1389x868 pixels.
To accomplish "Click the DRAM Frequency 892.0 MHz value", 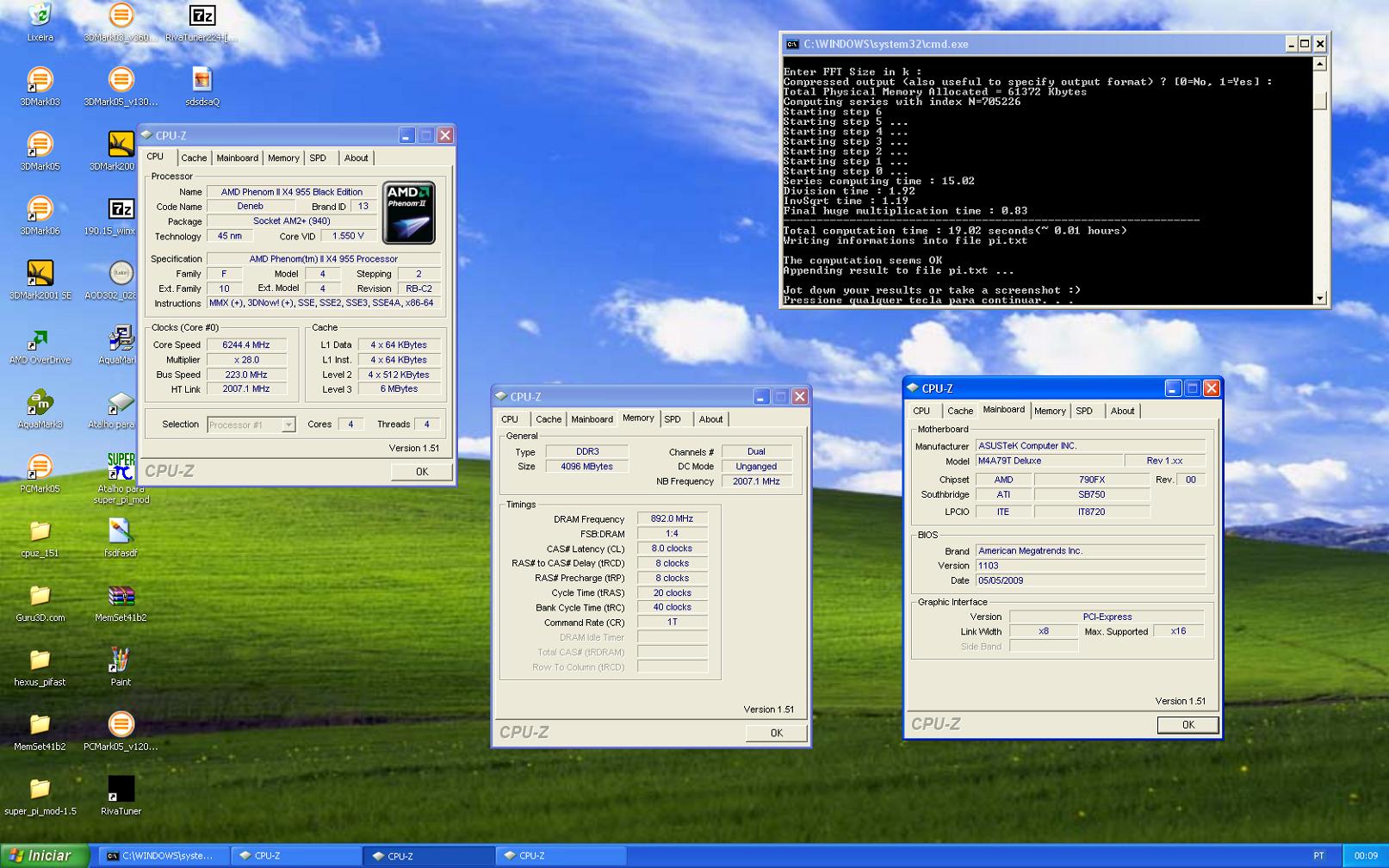I will (672, 519).
